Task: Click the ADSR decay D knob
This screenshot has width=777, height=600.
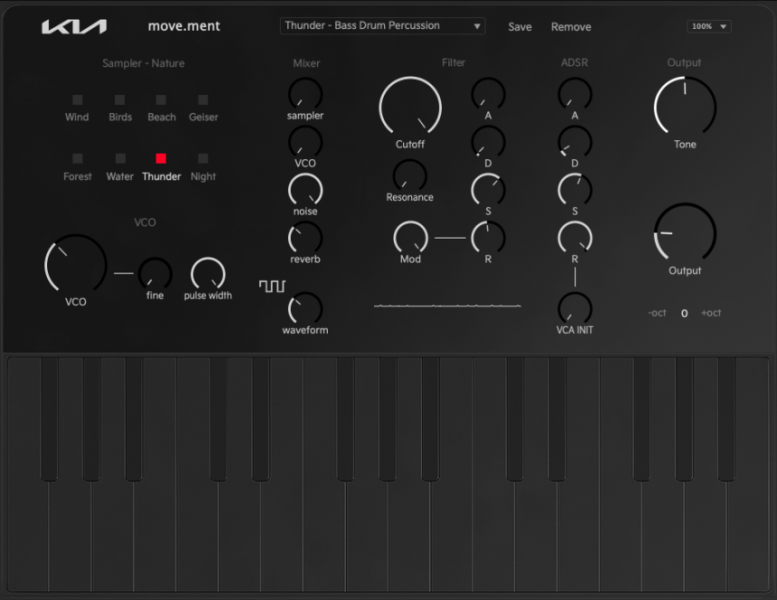Action: 575,142
